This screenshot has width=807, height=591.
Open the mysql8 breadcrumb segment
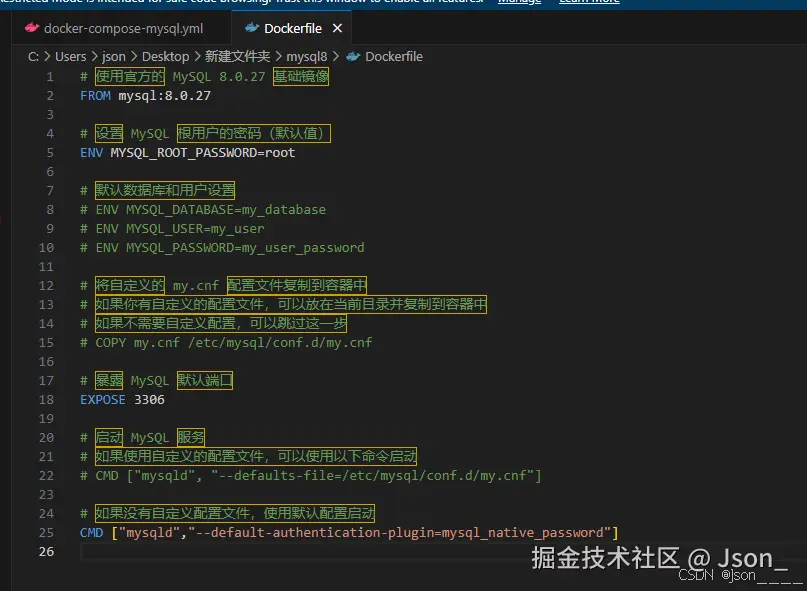(307, 57)
